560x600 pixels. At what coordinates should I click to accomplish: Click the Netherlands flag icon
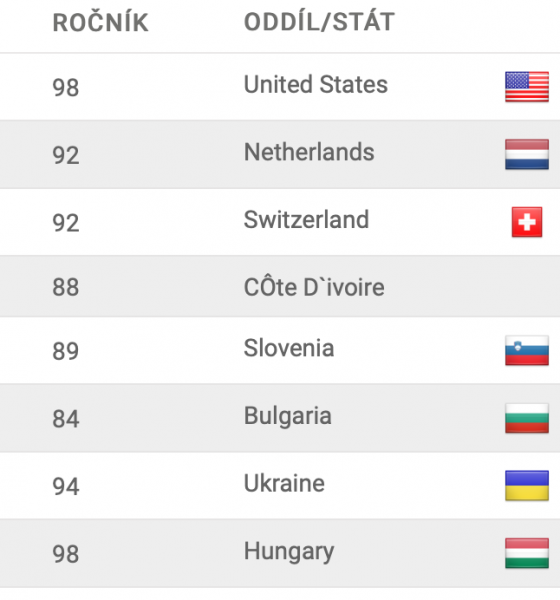527,154
